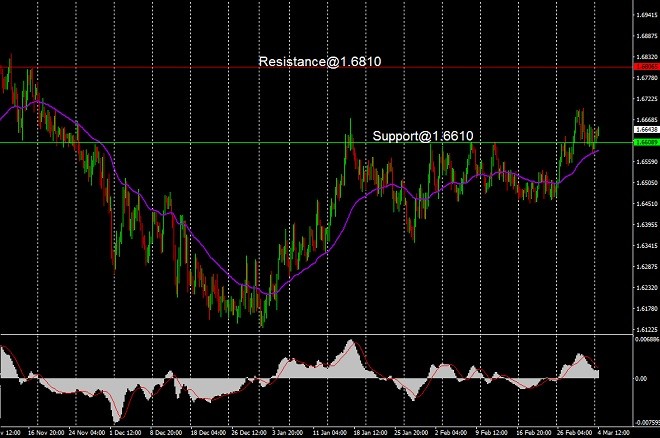Screen dimensions: 660x438
Task: Click the 1.61225 price axis label
Action: pyautogui.click(x=647, y=329)
